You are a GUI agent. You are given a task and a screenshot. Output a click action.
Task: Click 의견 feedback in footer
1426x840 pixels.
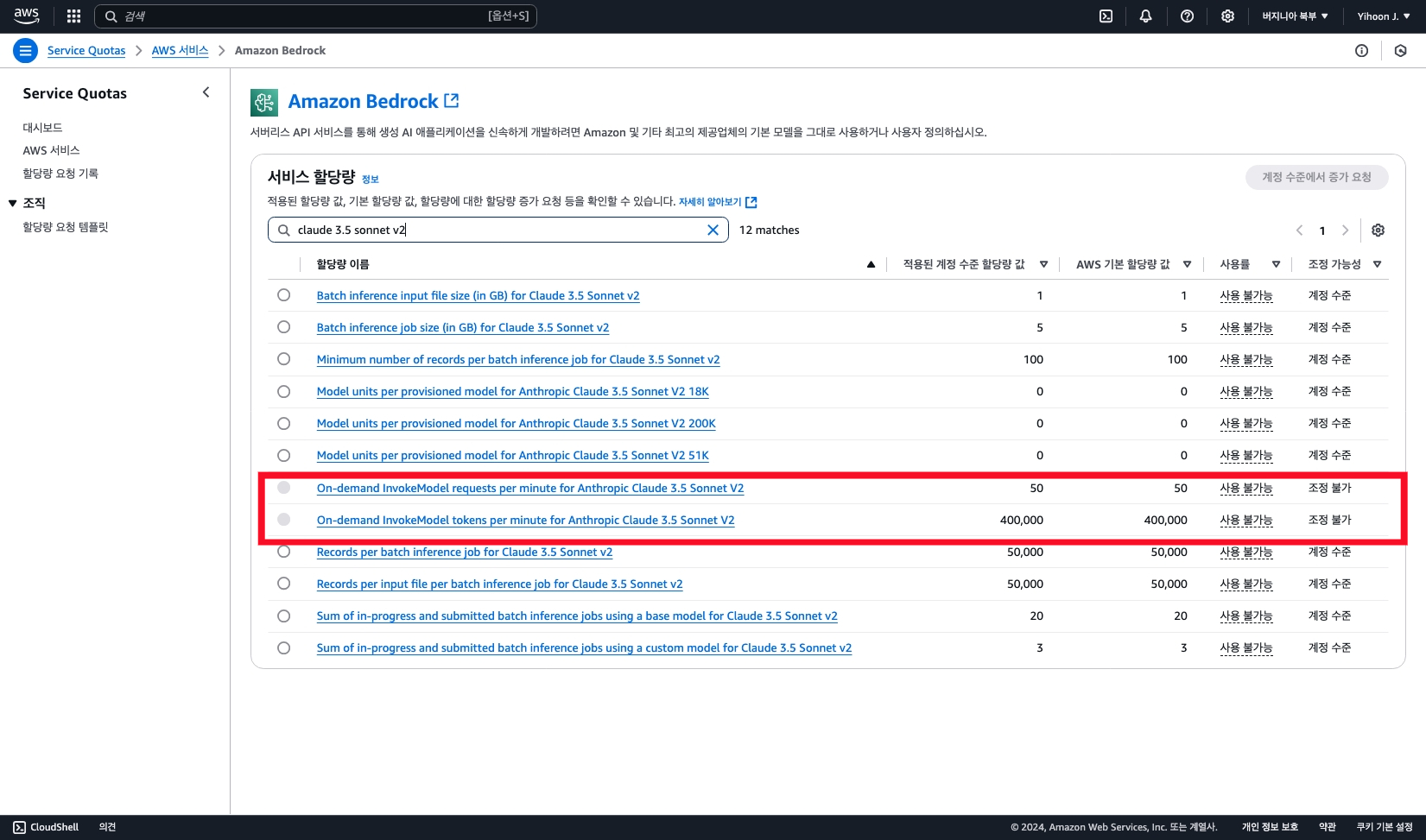107,827
